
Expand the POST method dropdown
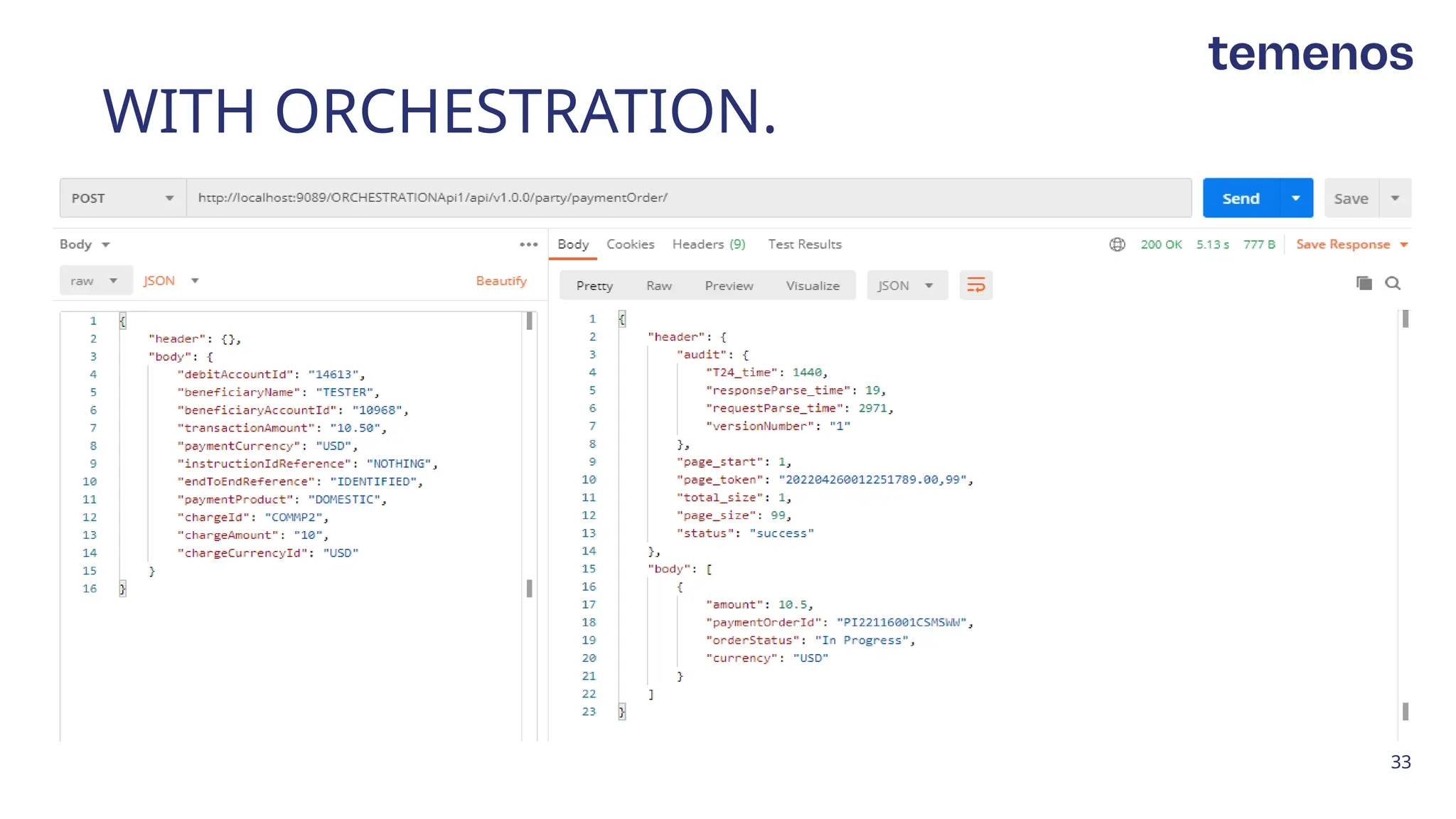coord(122,198)
